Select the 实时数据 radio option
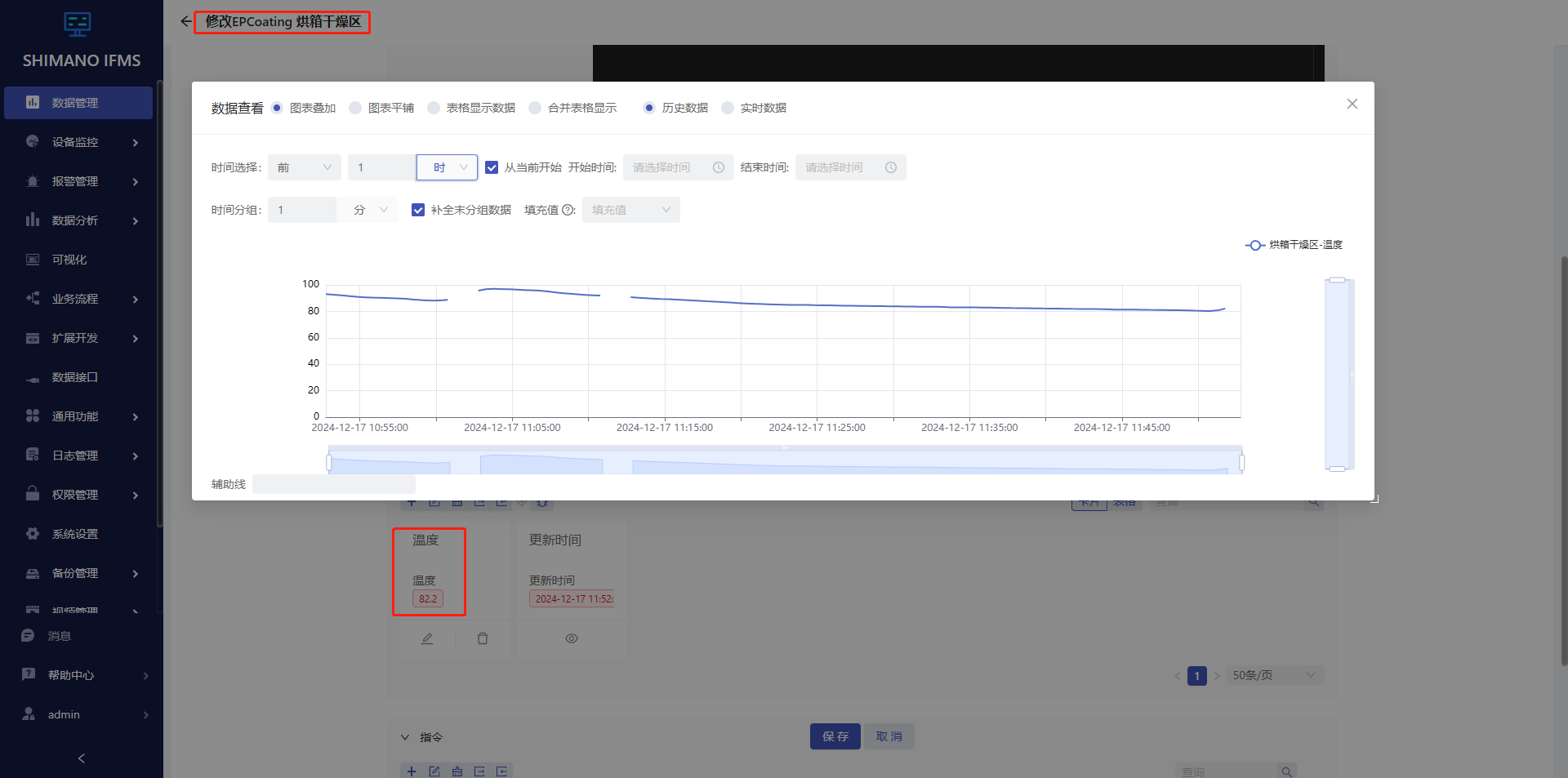1568x778 pixels. coord(728,108)
